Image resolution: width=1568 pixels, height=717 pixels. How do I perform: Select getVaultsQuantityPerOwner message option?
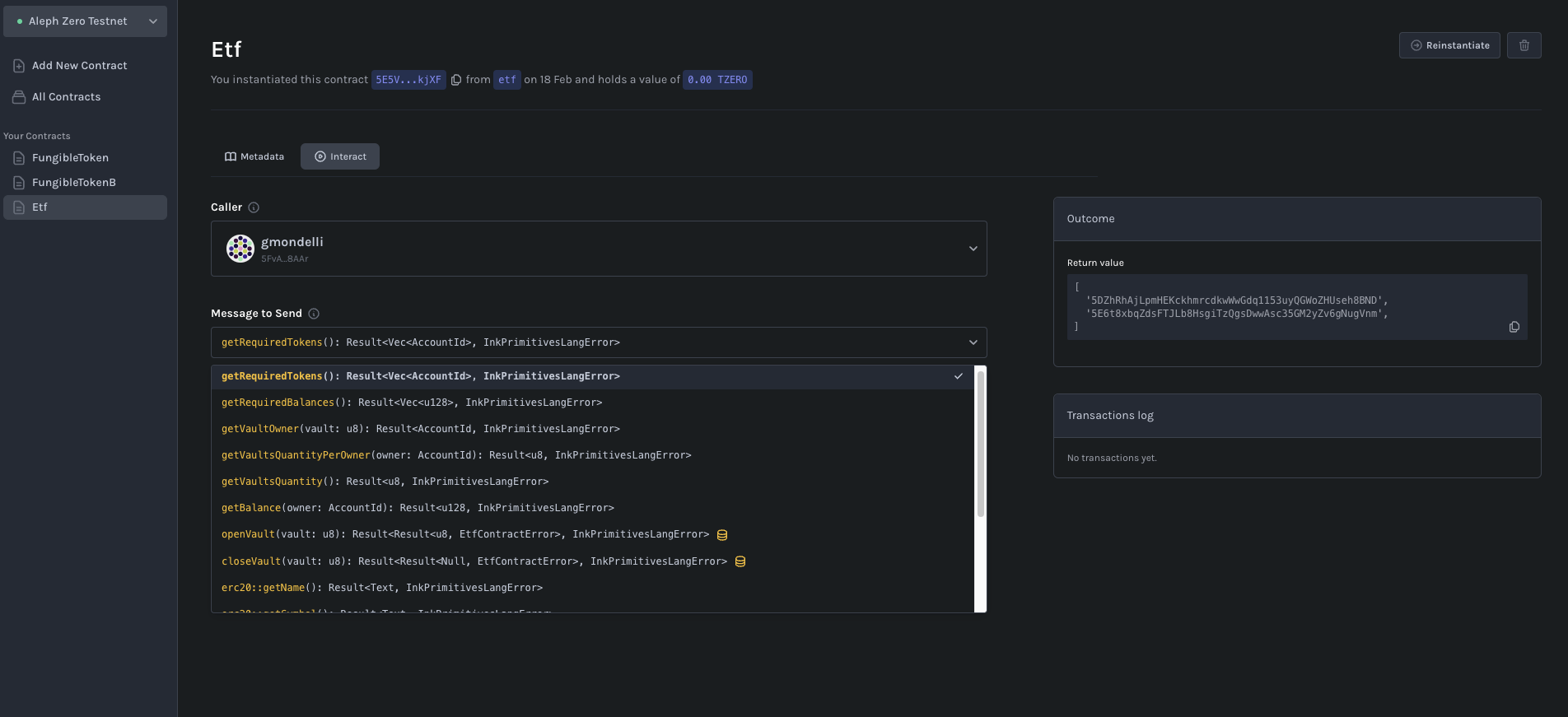point(593,455)
